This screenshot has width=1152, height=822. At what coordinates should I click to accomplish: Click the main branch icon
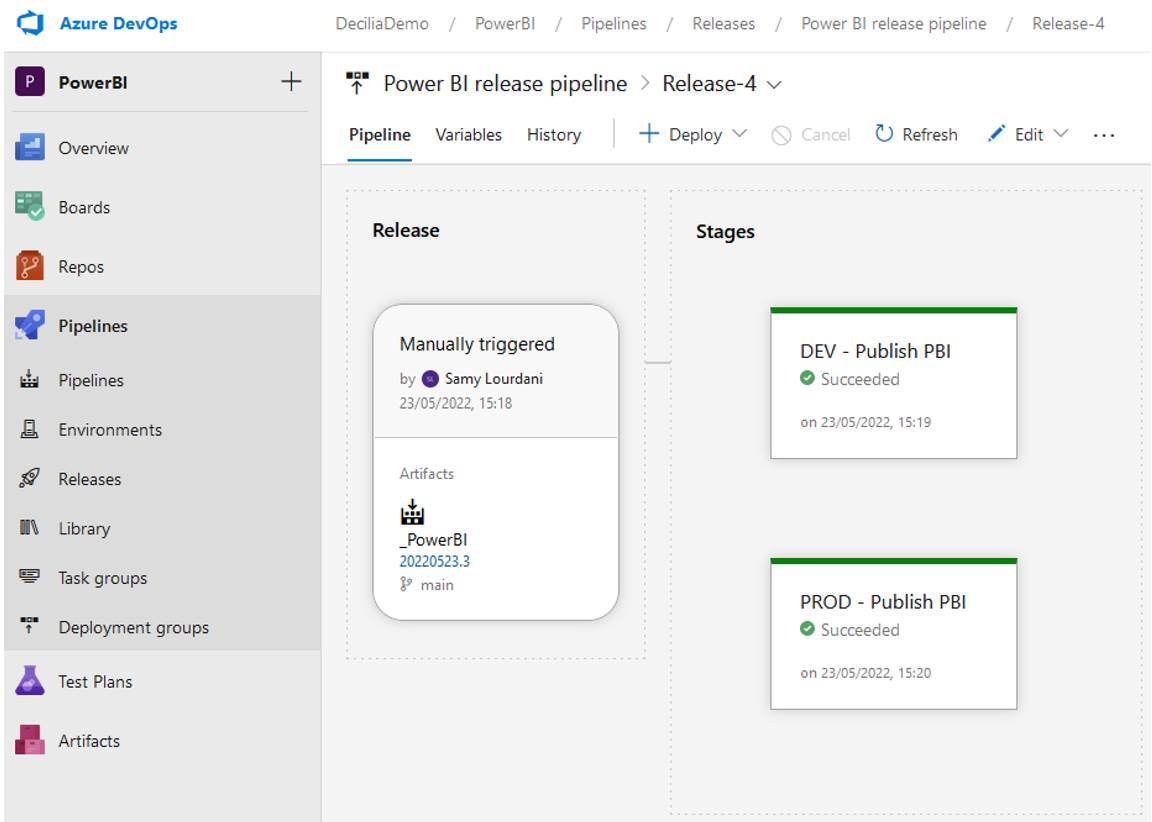click(x=406, y=584)
